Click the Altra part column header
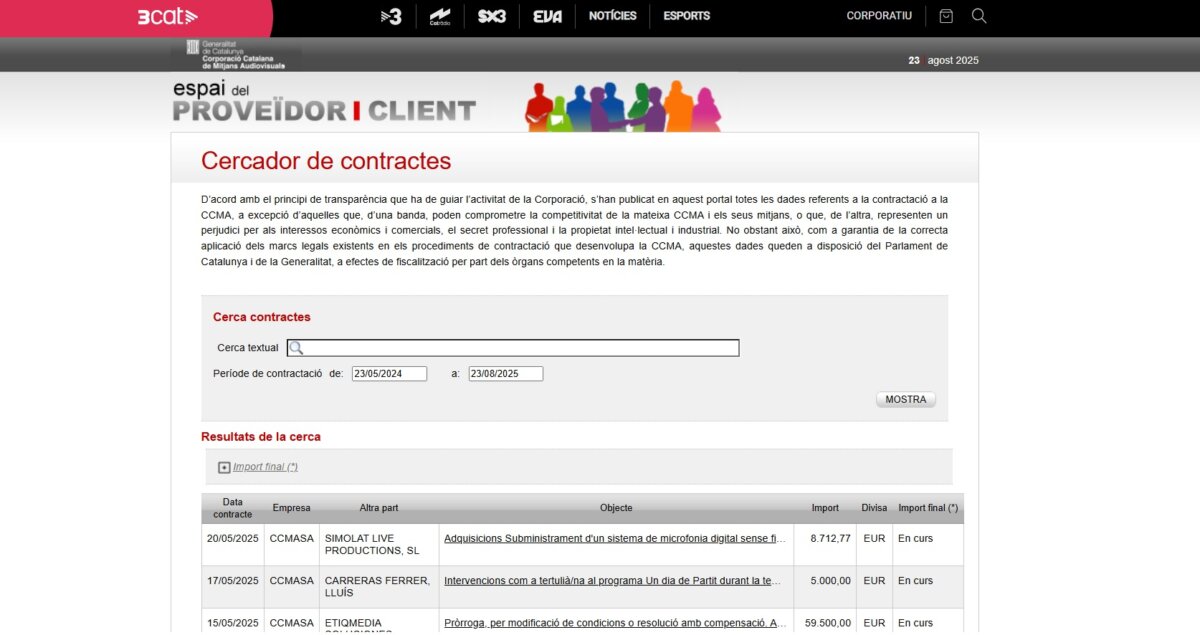The width and height of the screenshot is (1200, 635). click(x=379, y=508)
